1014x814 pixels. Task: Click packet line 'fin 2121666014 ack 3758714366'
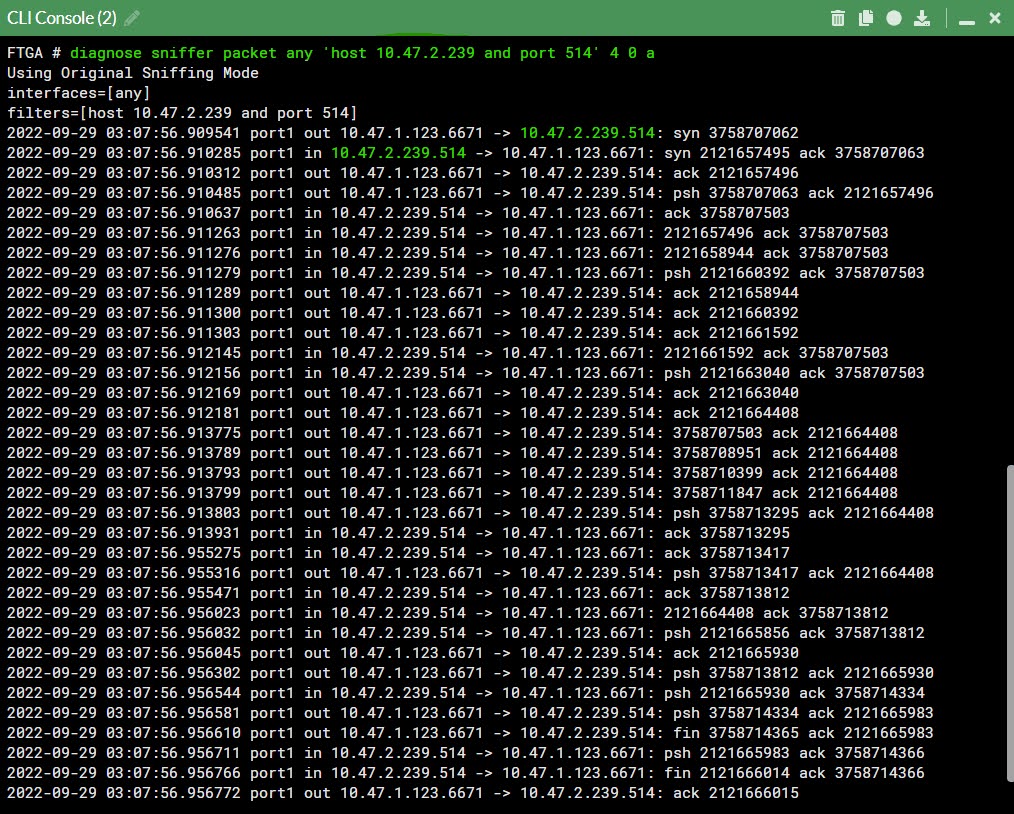pyautogui.click(x=466, y=775)
